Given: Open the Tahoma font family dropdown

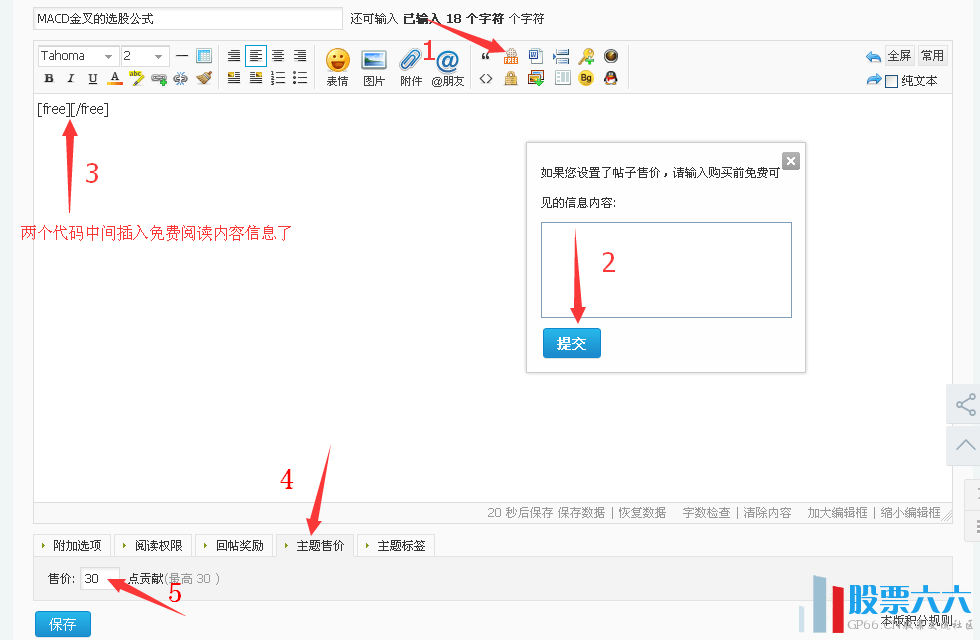Looking at the screenshot, I should coord(77,55).
